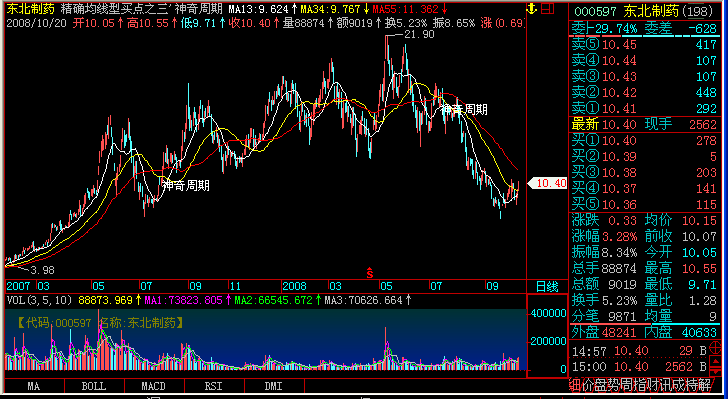Select the 细 tab in the bottom-right strip
The height and width of the screenshot is (399, 728).
pos(575,385)
